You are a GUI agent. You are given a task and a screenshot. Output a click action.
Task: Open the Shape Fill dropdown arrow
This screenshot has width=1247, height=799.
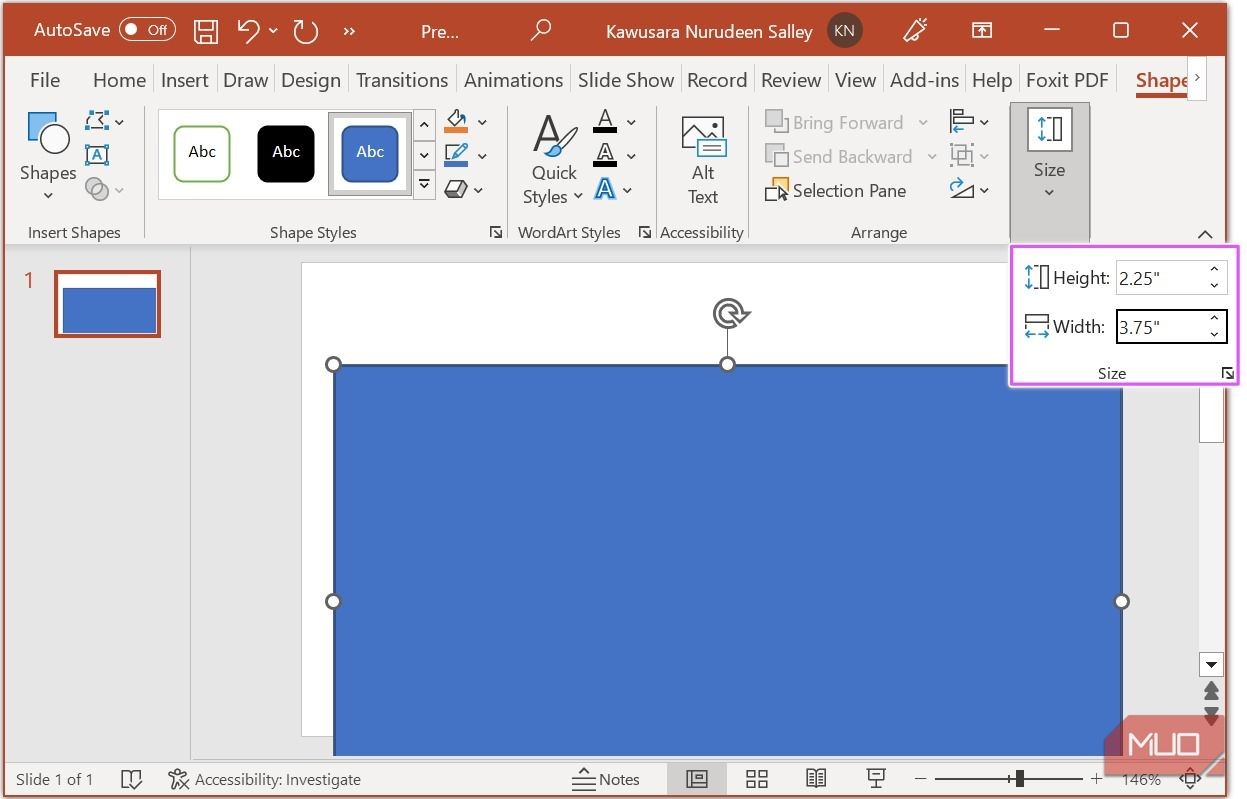pyautogui.click(x=482, y=122)
